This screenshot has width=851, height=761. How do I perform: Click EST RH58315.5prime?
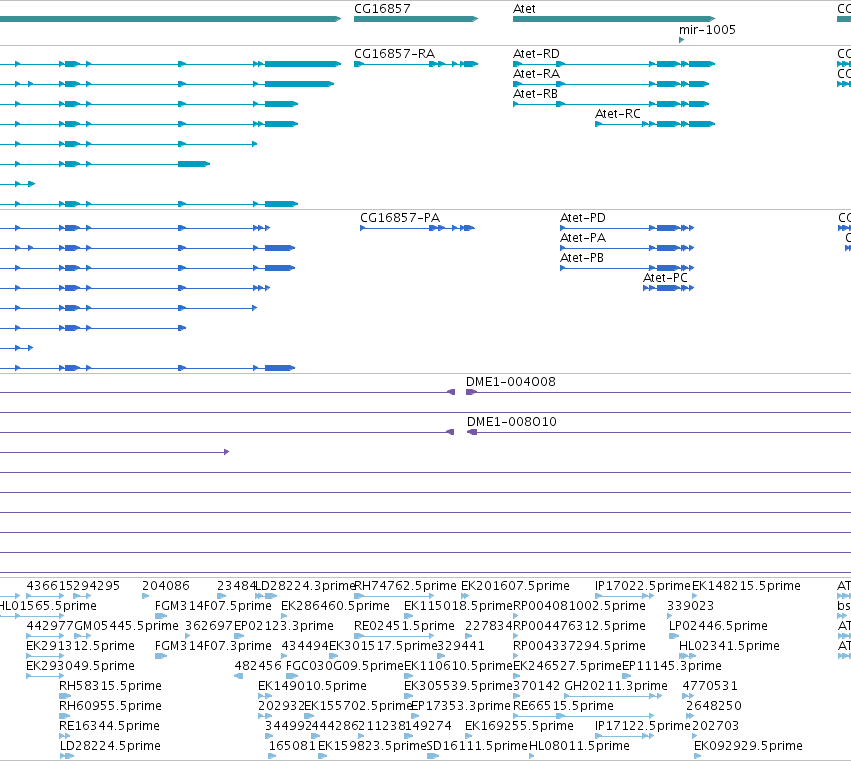110,686
